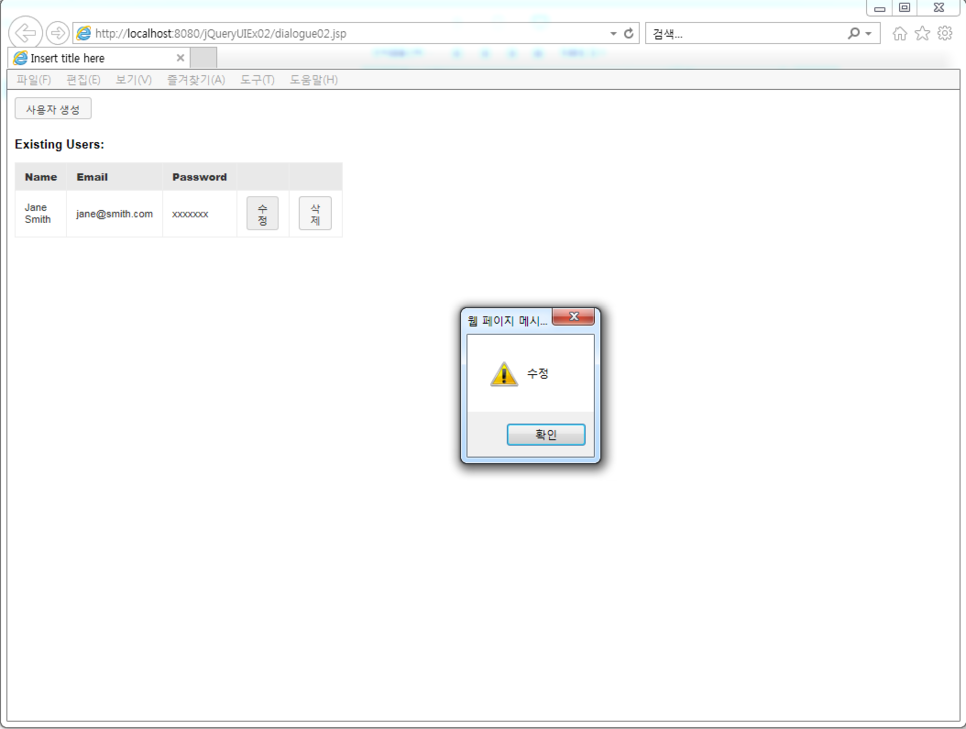Click the jane@smith.com email cell
966x729 pixels.
tap(115, 213)
